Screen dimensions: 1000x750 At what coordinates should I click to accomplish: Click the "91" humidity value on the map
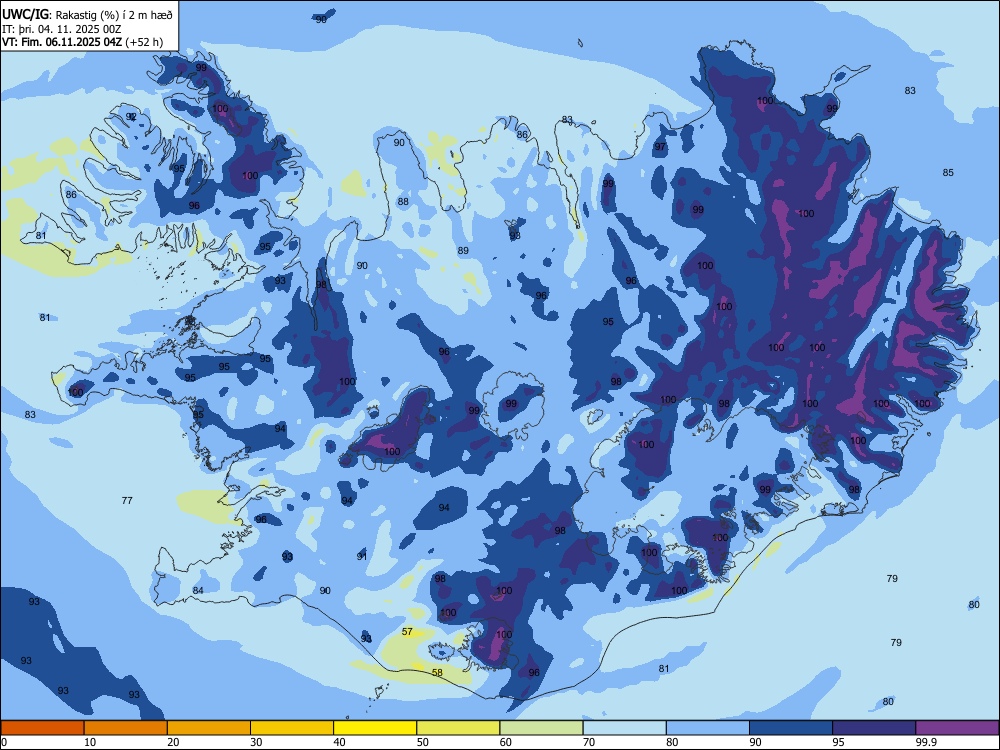362,556
